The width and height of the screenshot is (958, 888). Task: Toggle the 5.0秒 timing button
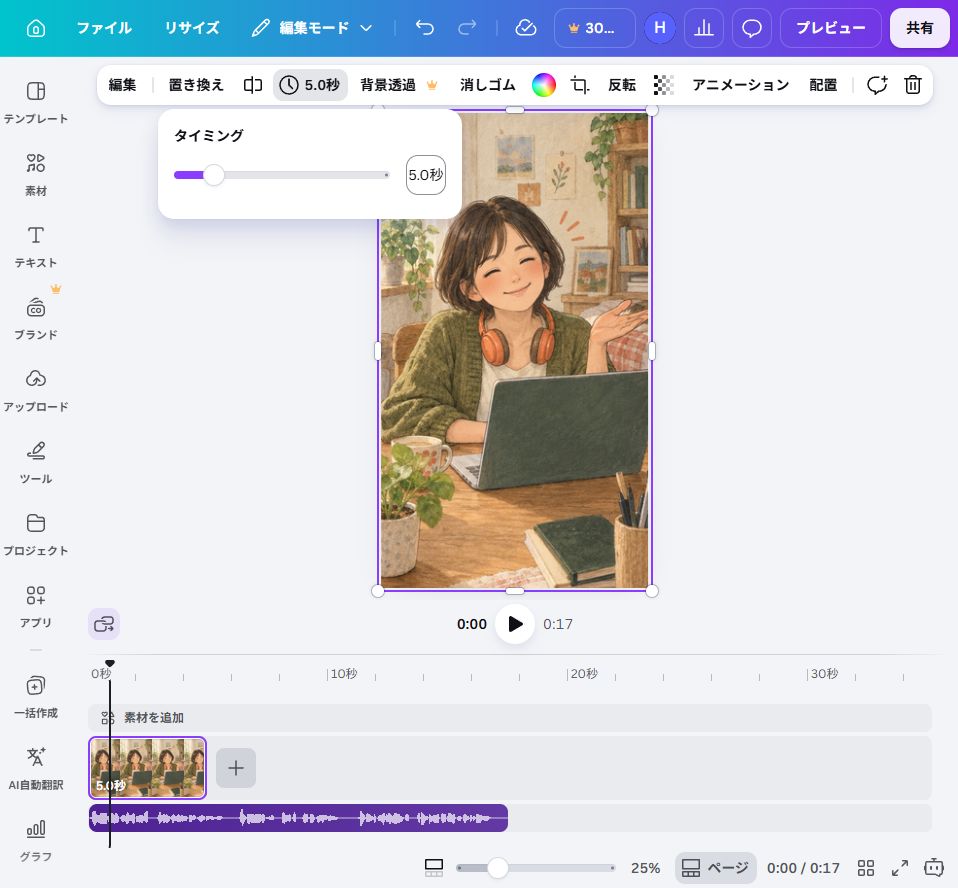[x=310, y=85]
